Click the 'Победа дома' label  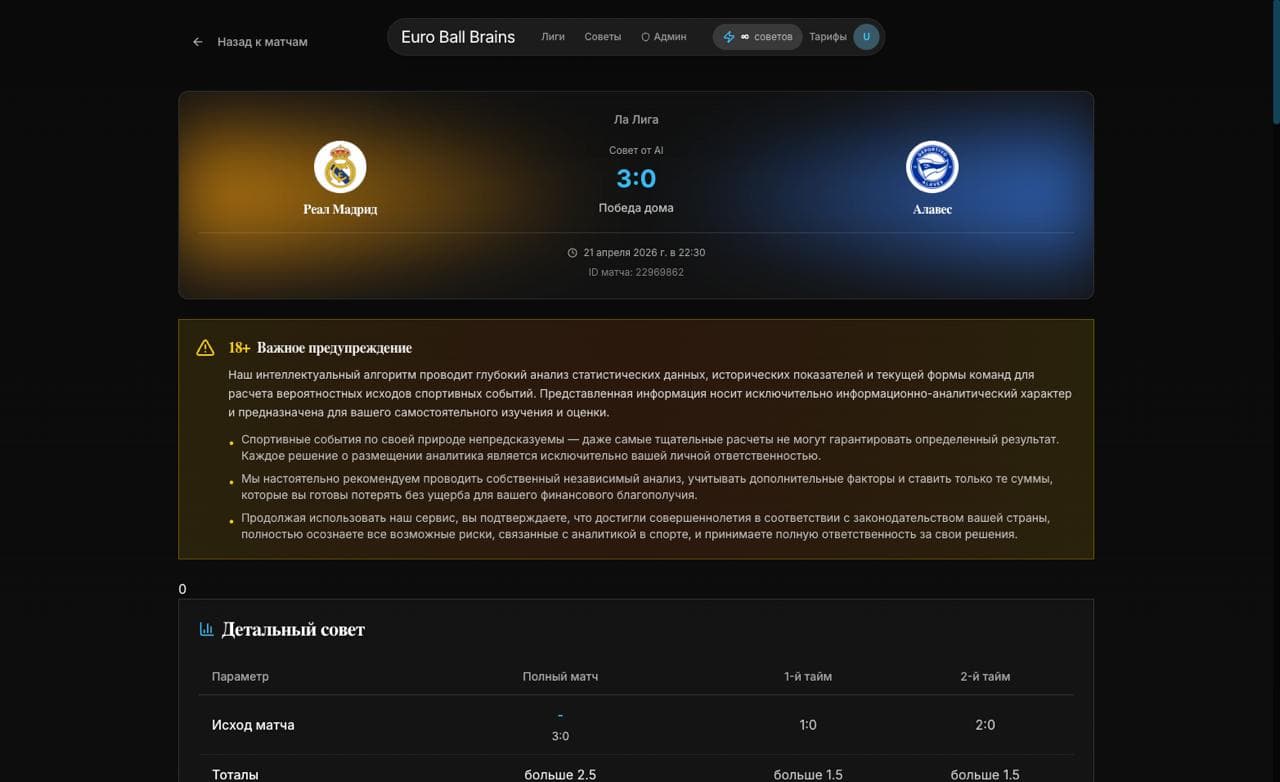(636, 208)
